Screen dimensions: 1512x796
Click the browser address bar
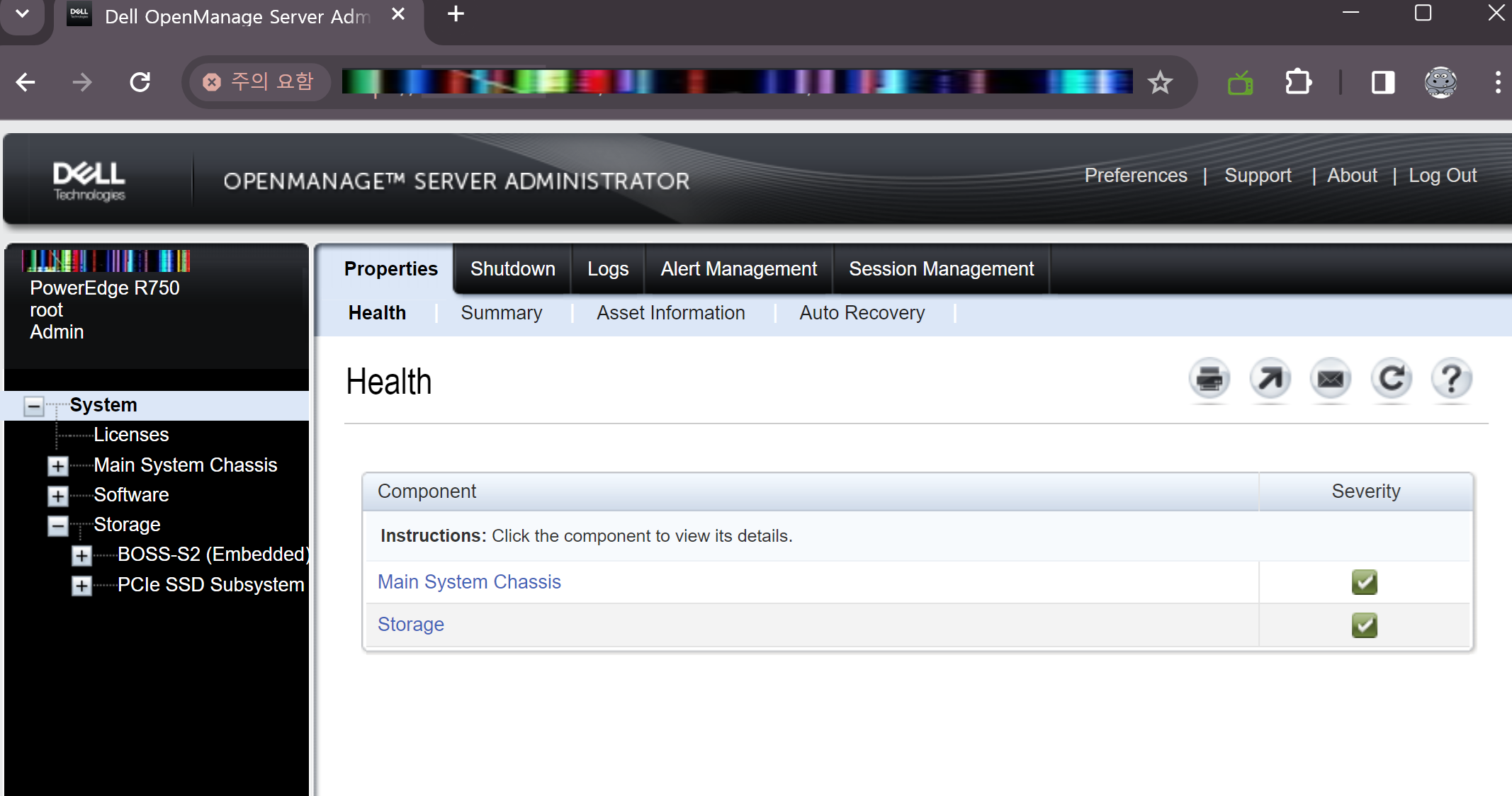point(737,82)
